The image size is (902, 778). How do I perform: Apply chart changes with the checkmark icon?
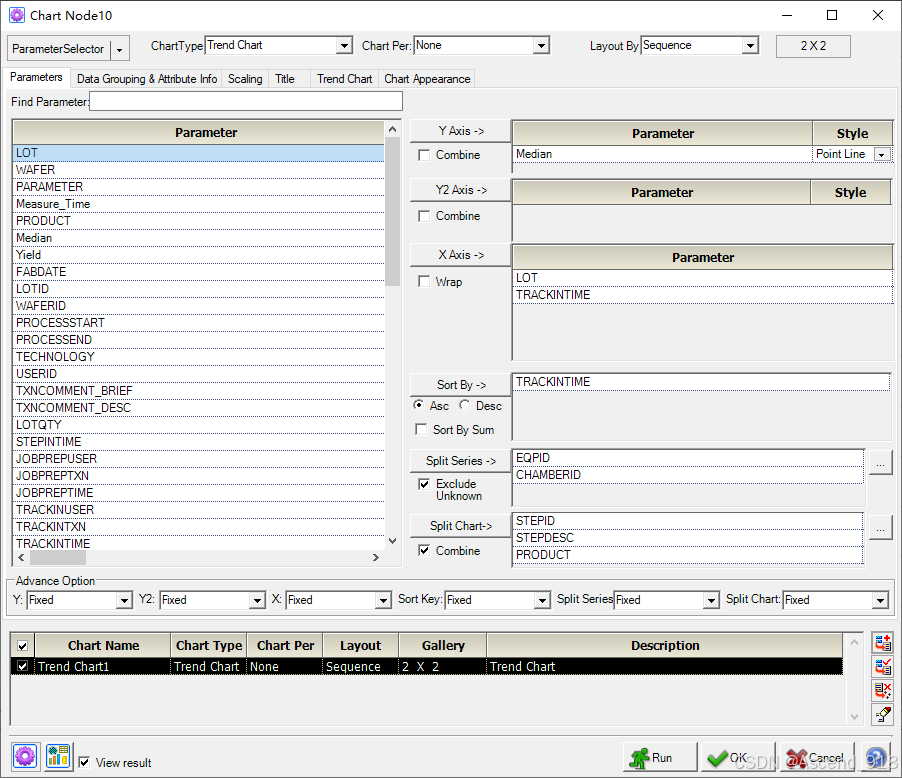883,667
